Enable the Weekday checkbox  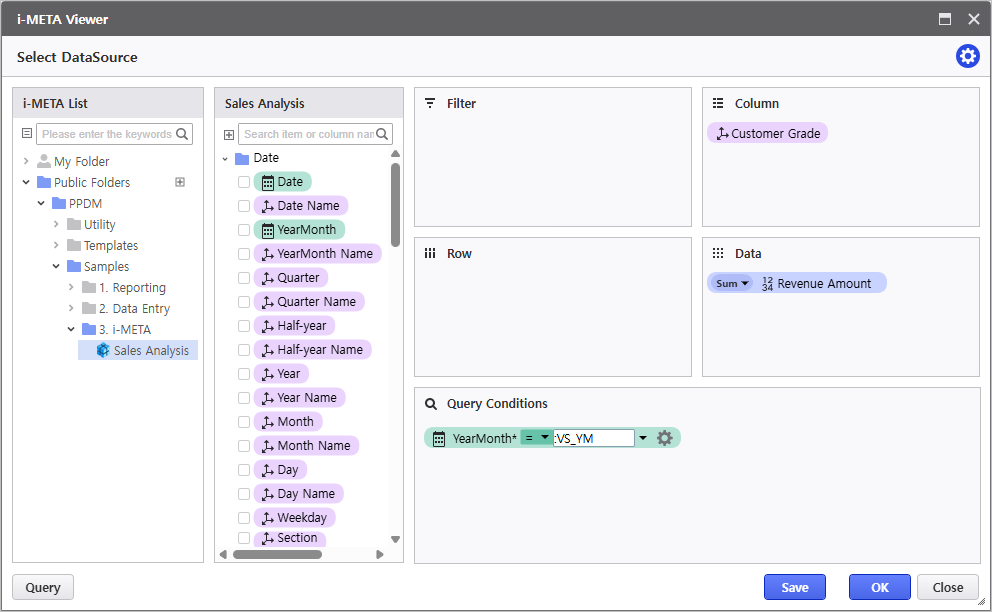click(x=244, y=518)
